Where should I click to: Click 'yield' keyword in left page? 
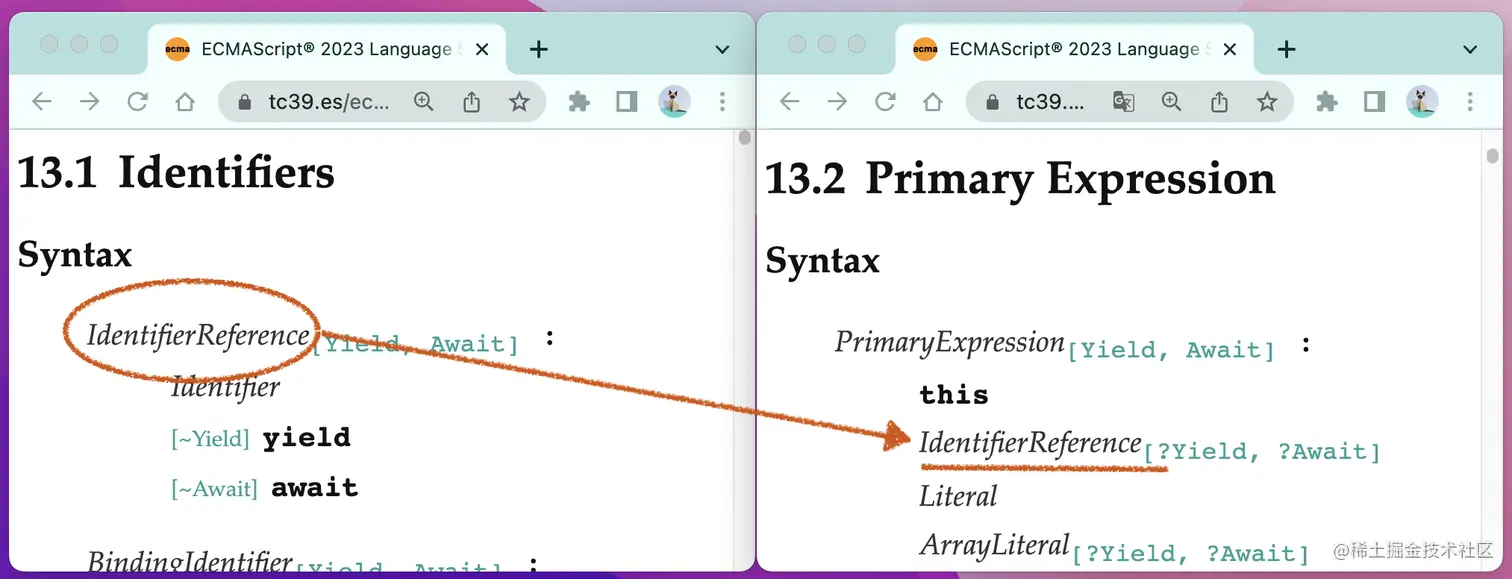[306, 438]
